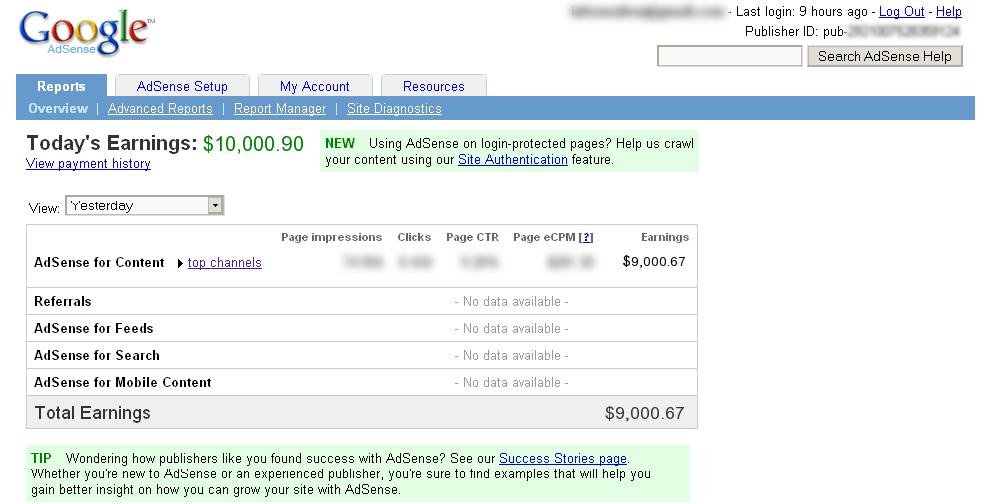This screenshot has width=985, height=504.
Task: Switch to the Reports tab
Action: [61, 86]
